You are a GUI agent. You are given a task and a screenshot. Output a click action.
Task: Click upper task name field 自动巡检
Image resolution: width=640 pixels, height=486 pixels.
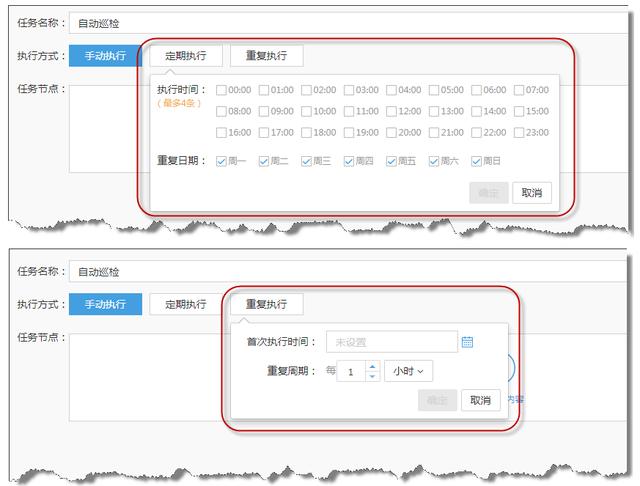(349, 23)
